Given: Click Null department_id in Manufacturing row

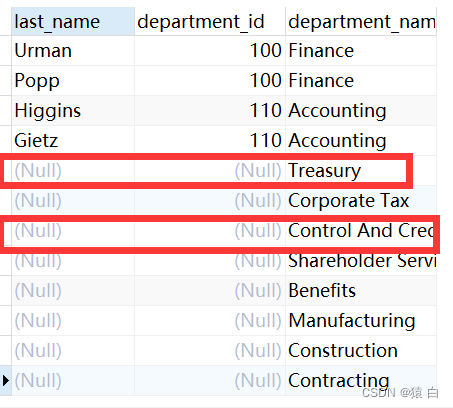Looking at the screenshot, I should point(210,321).
